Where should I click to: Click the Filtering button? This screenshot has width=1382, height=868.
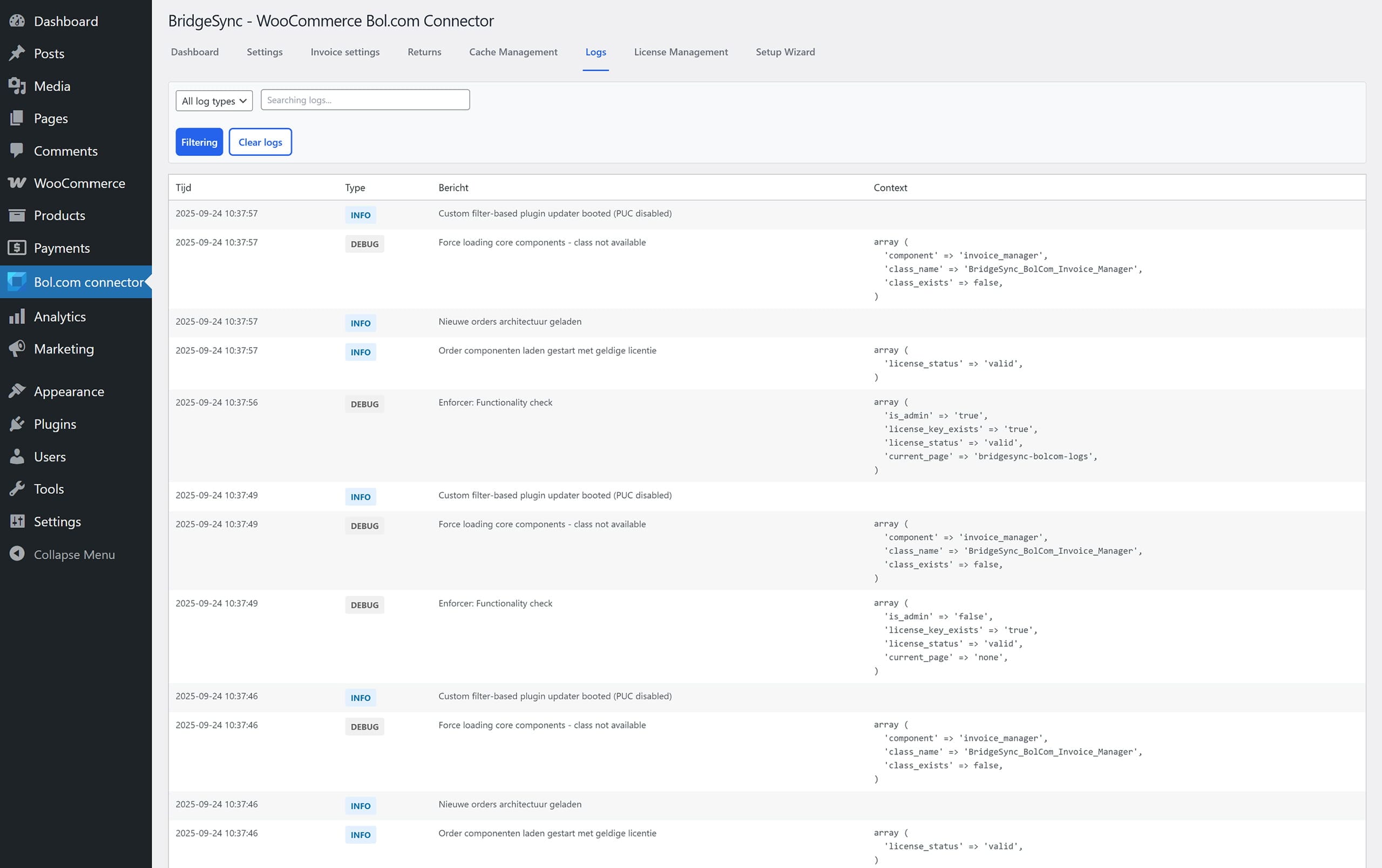(x=199, y=142)
